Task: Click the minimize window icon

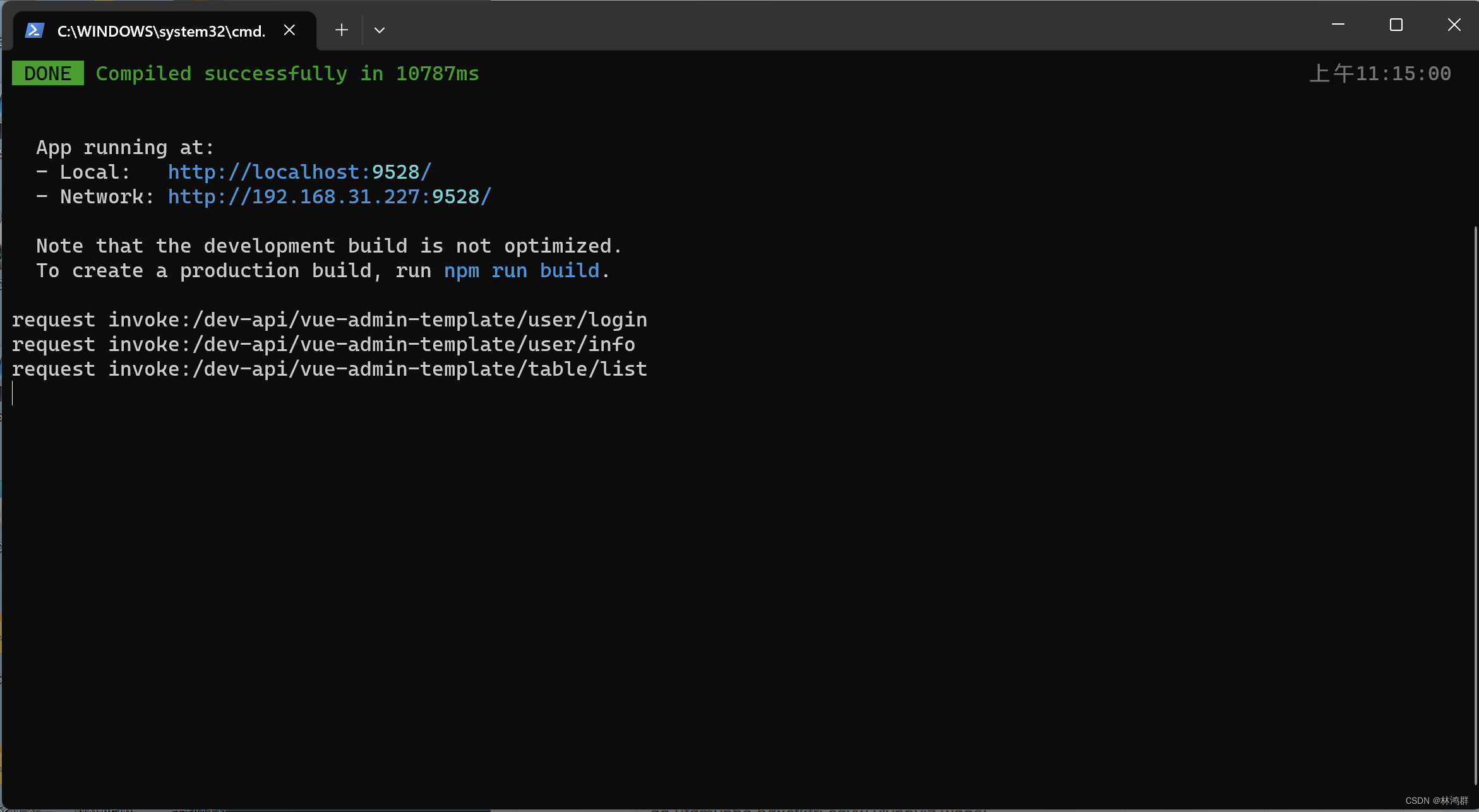Action: click(1338, 25)
